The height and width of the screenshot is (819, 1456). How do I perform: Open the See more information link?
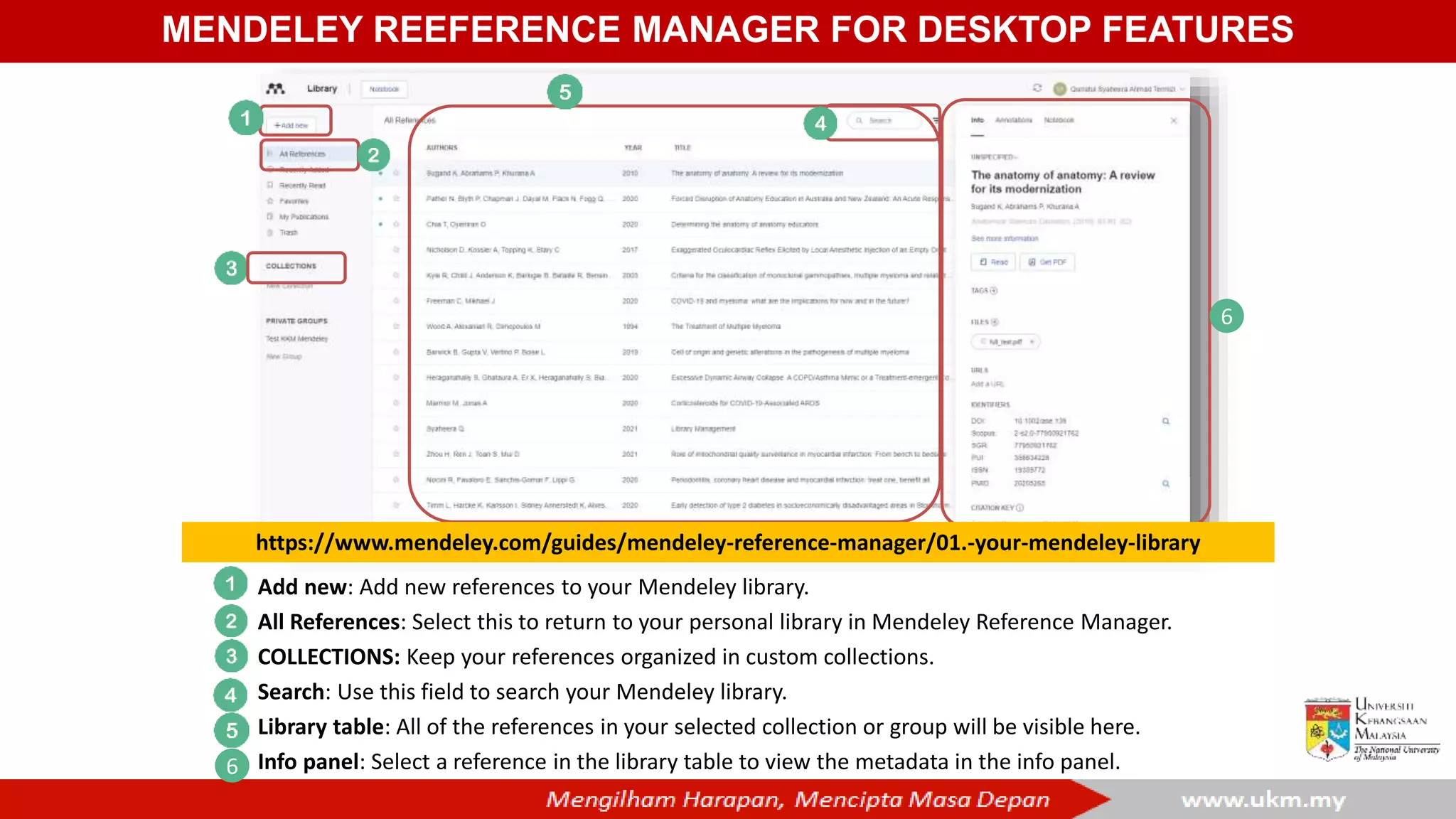[1005, 239]
